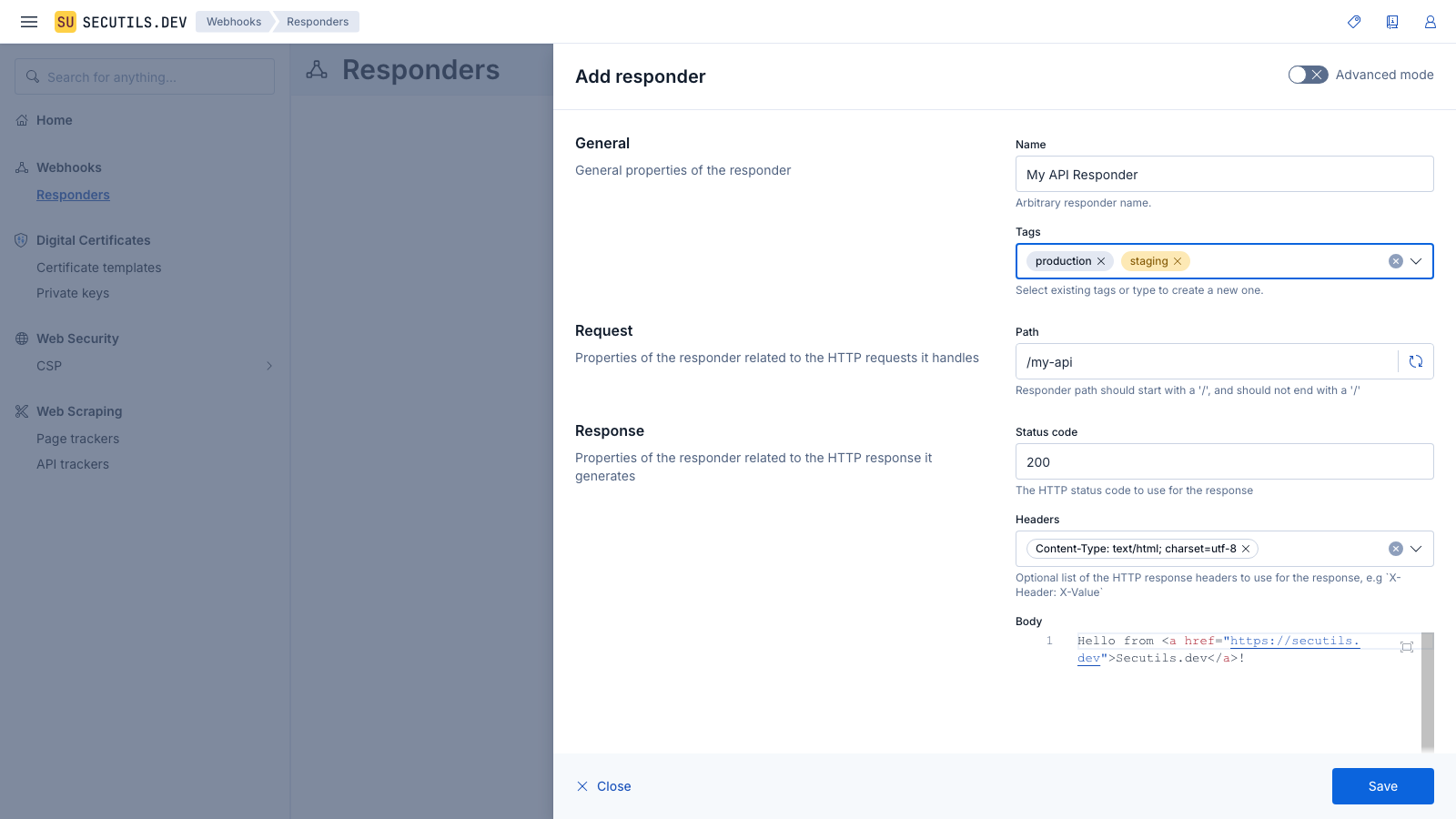Remove the Content-Type header chip
Screen dimensions: 1456x819
point(1246,549)
